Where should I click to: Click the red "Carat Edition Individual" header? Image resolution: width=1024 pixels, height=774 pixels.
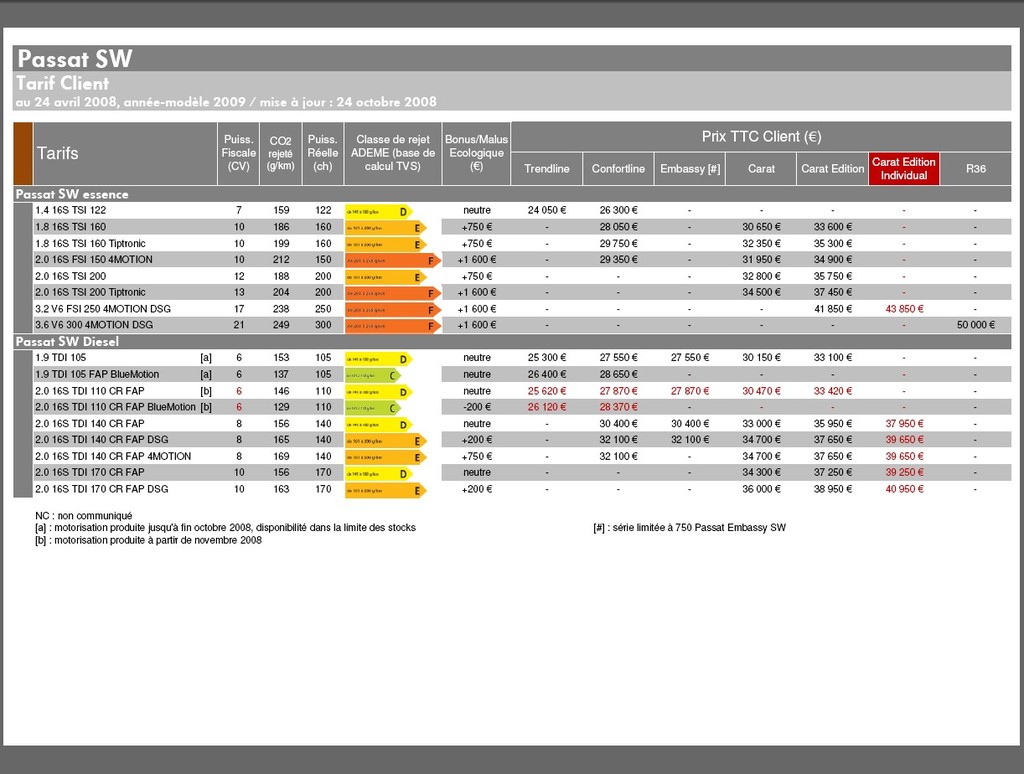(904, 169)
